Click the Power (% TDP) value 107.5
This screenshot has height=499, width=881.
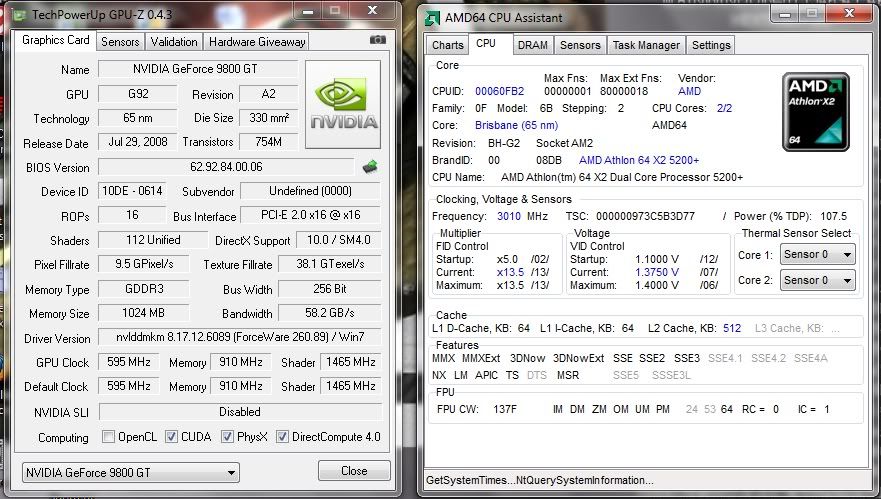coord(833,216)
